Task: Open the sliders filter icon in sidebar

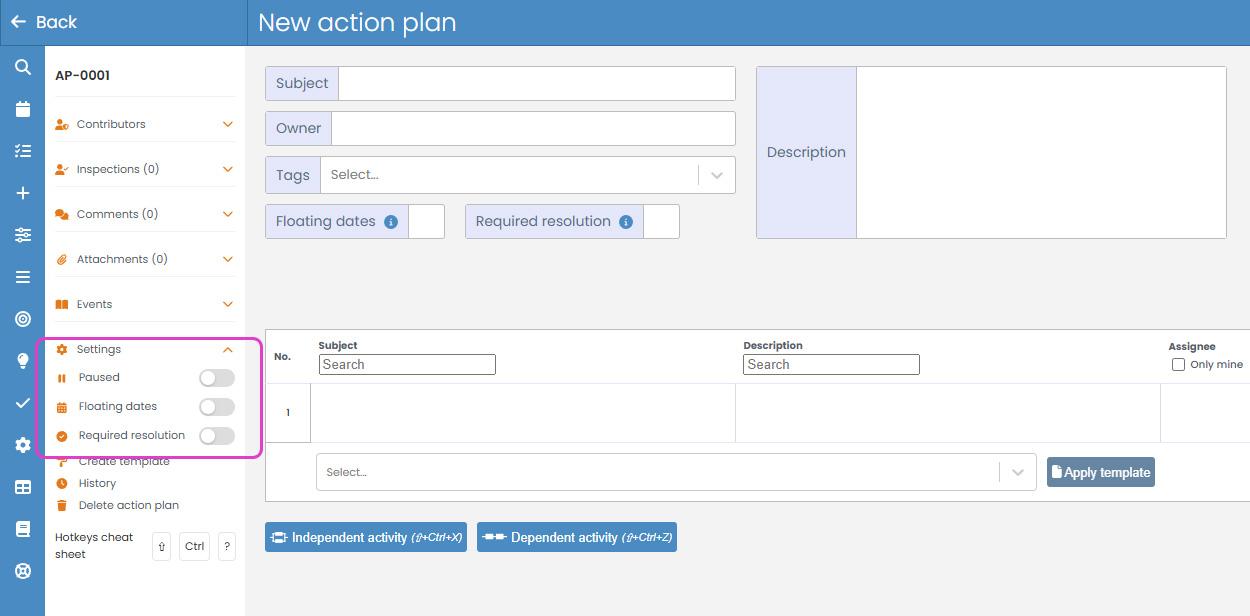Action: (x=22, y=235)
